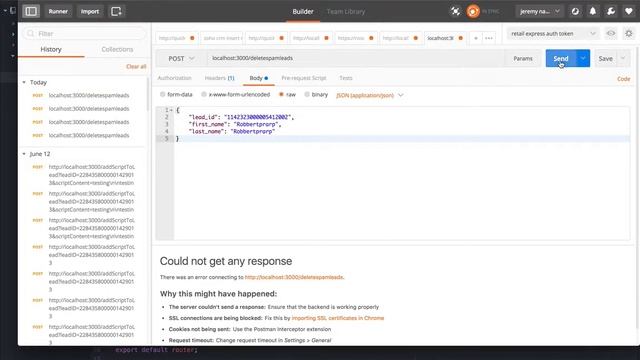
Task: Open a new window with the plus-window icon
Action: pos(116,11)
